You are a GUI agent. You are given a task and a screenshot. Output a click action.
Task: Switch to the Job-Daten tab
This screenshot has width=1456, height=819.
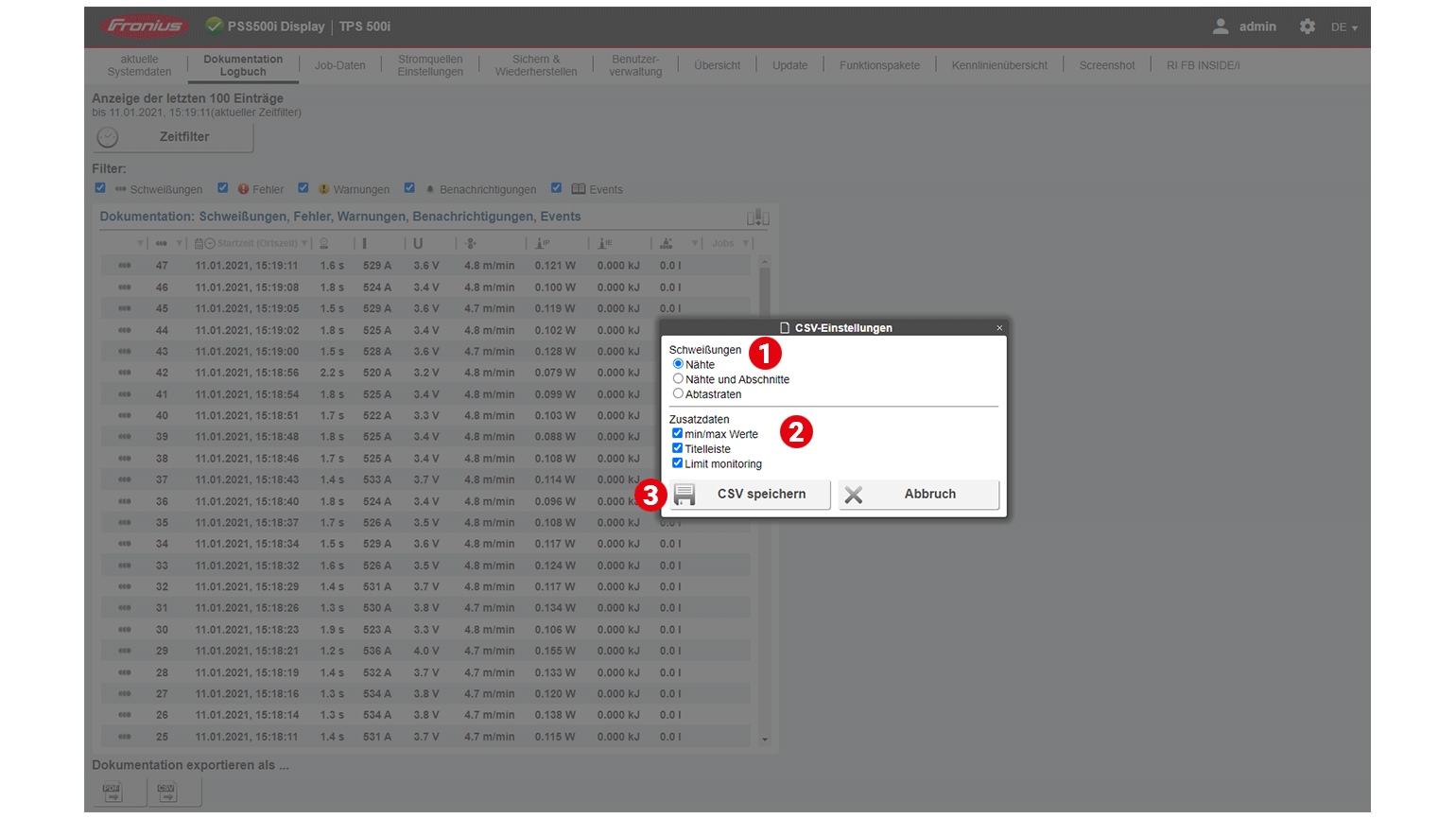pos(339,65)
